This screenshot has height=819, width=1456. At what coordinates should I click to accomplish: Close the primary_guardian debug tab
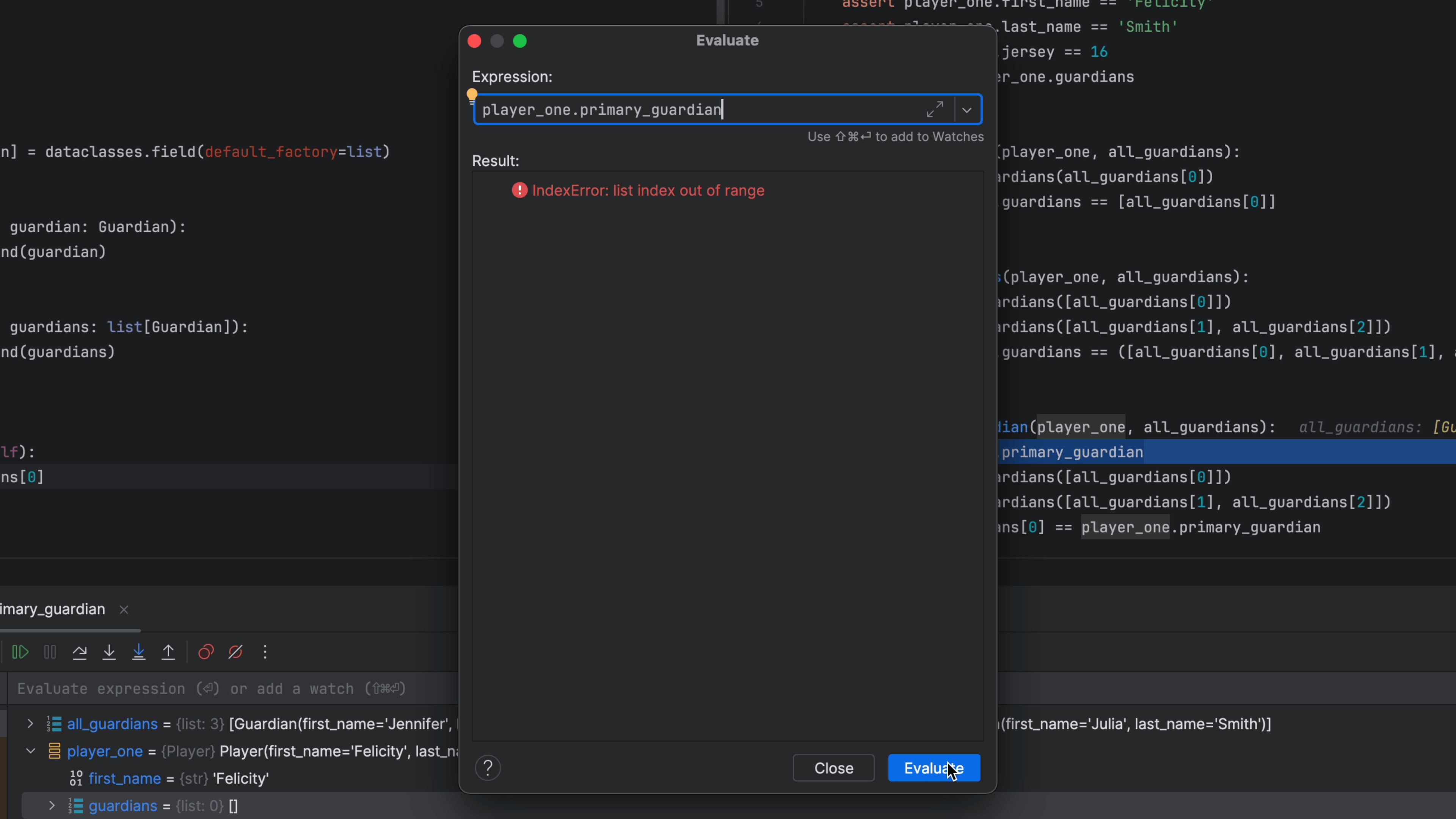click(124, 609)
